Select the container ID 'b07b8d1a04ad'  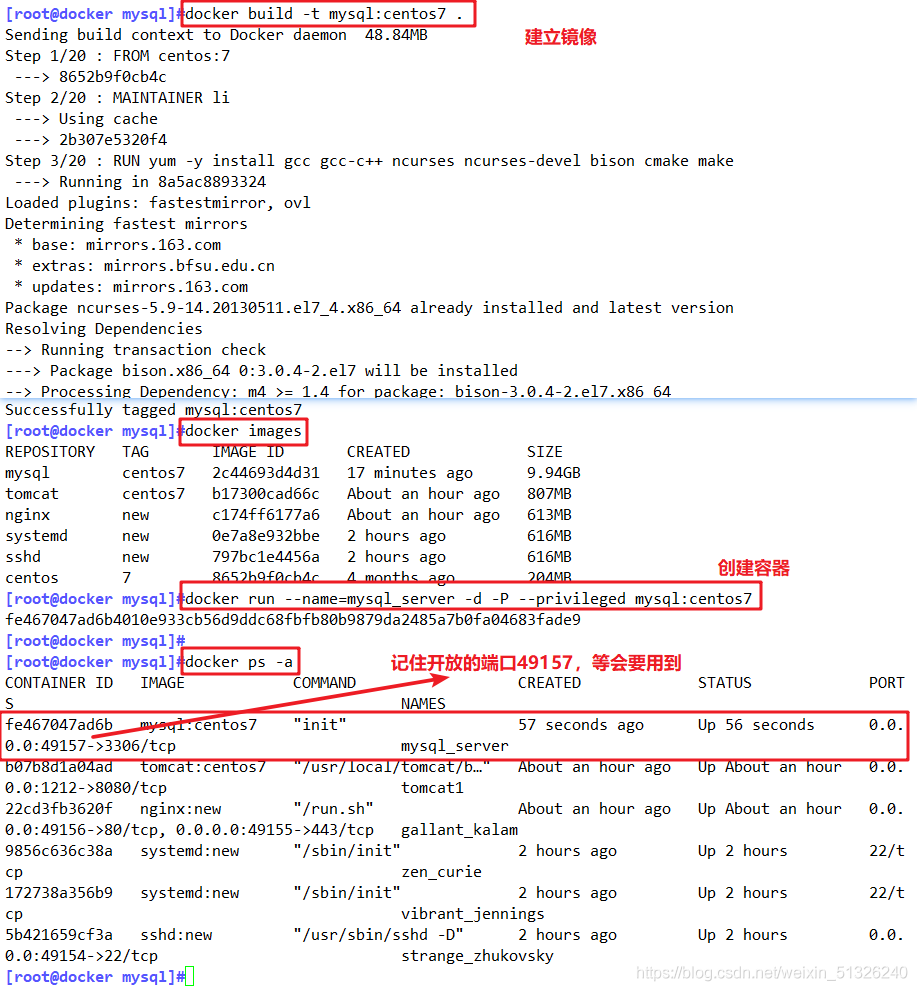click(59, 767)
